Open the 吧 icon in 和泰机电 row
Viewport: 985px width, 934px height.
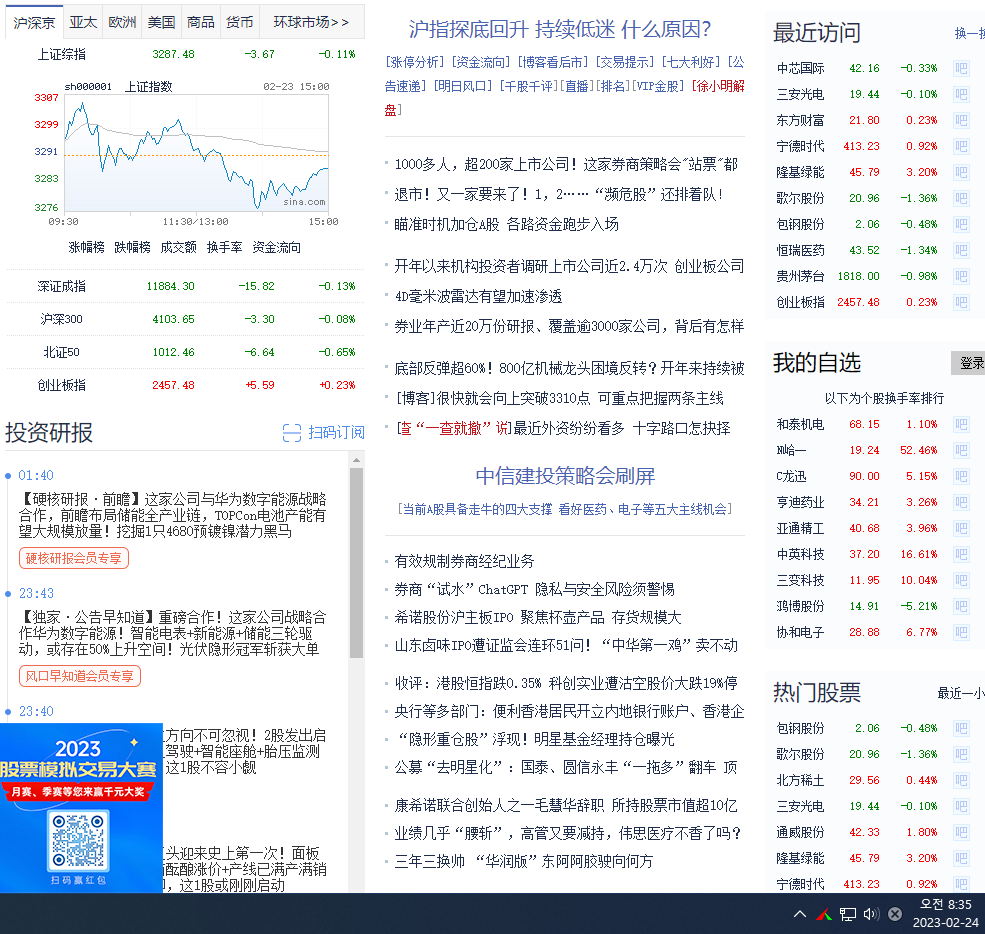(x=961, y=424)
